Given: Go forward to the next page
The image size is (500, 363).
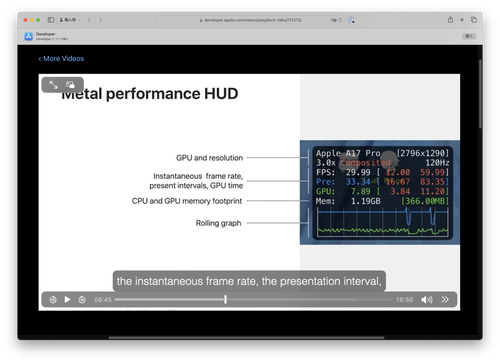Looking at the screenshot, I should 100,20.
